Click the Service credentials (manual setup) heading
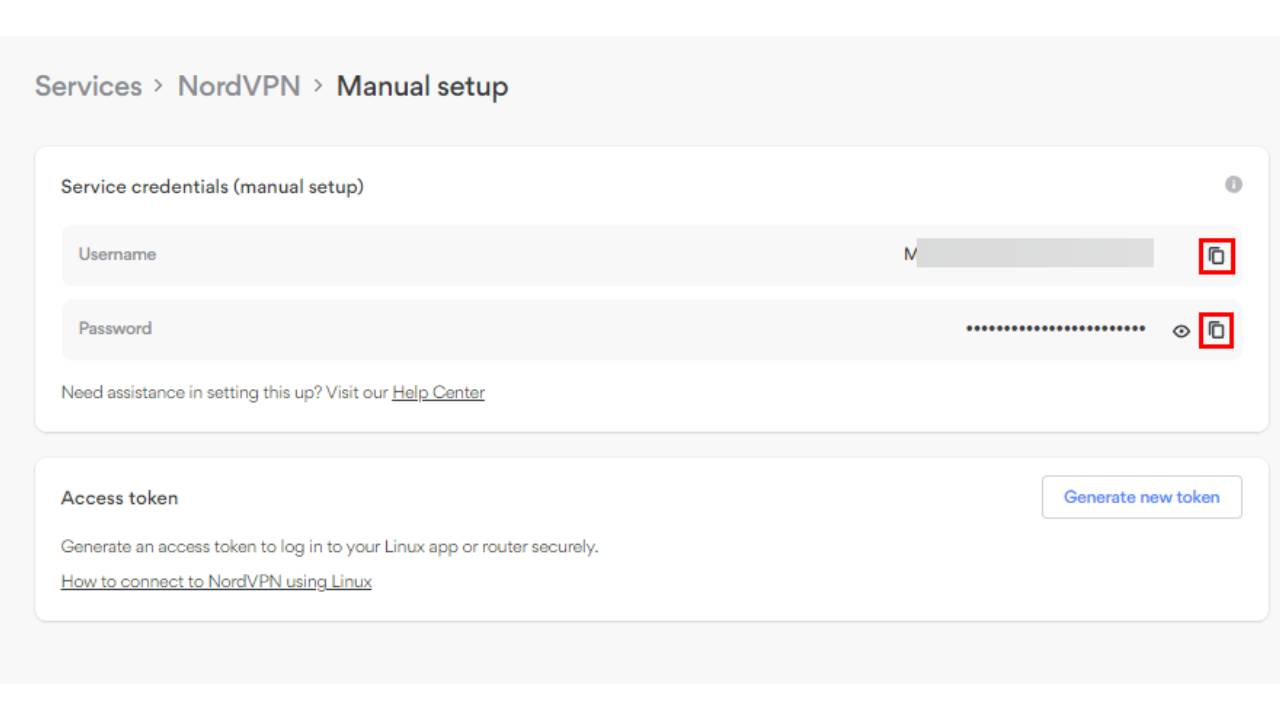 [212, 187]
